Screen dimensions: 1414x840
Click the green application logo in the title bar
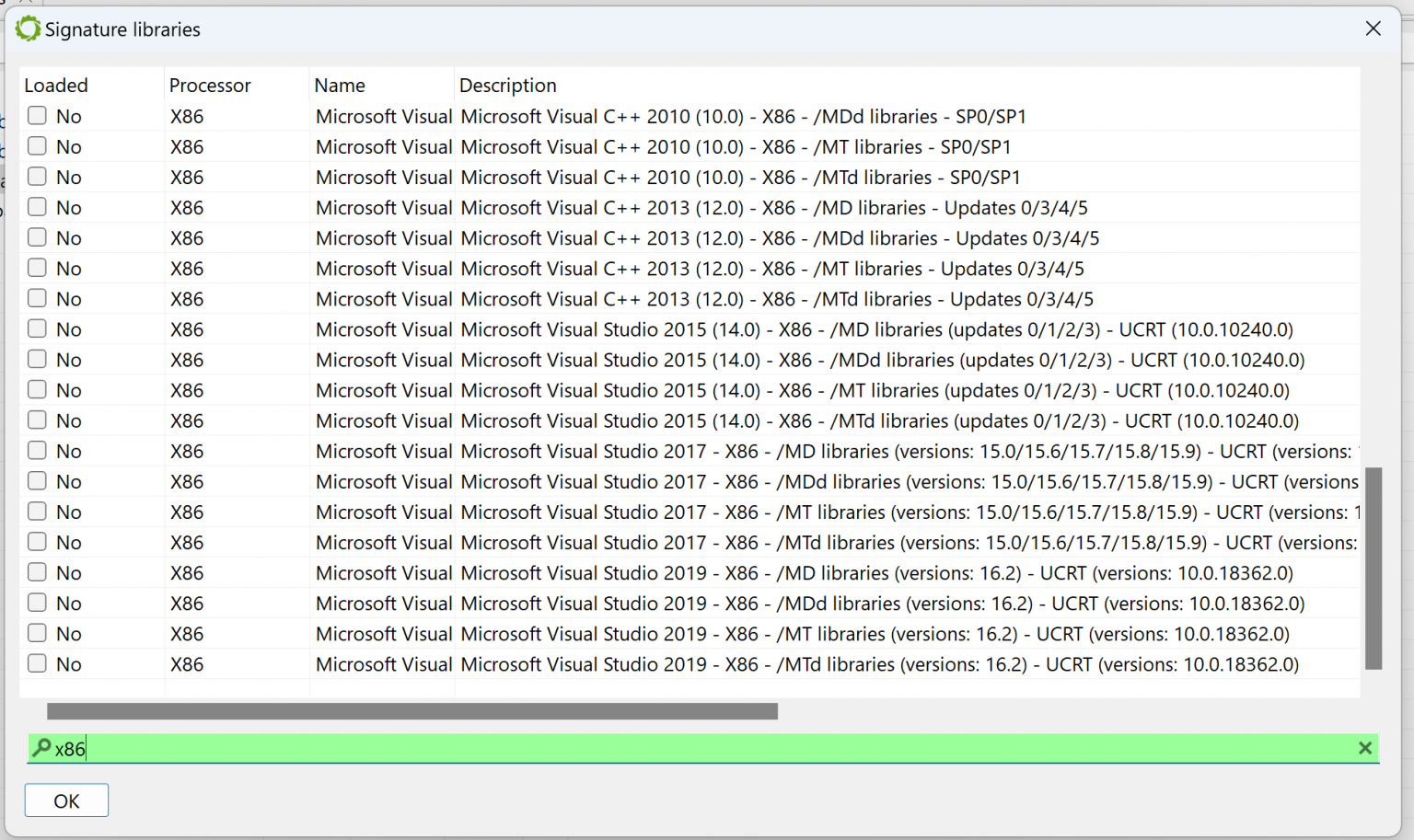click(x=27, y=29)
